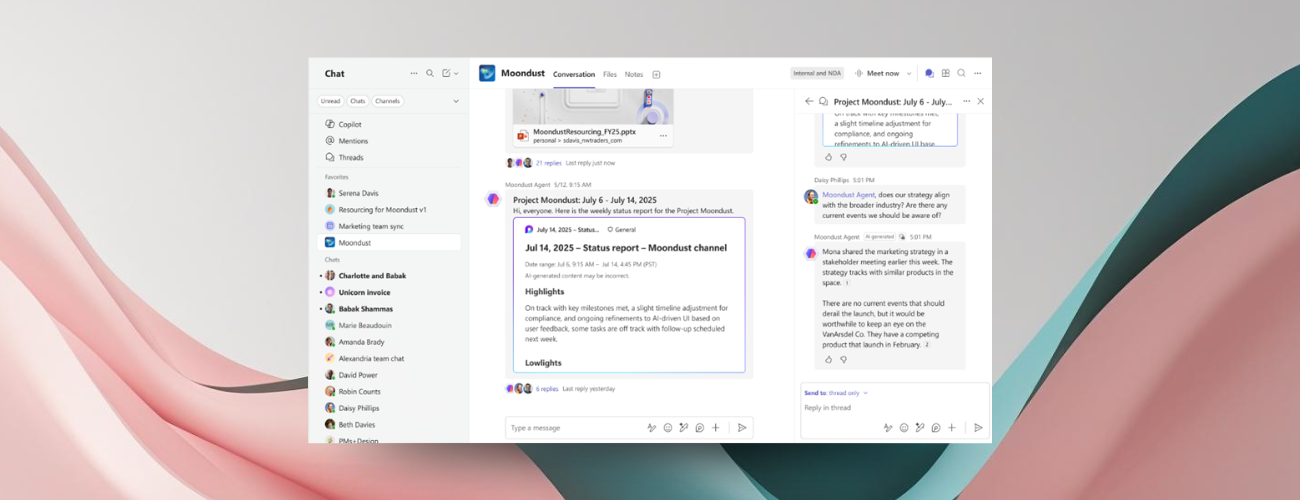
Task: Thumbs up the Moondust Agent strategy reply
Action: [x=828, y=359]
